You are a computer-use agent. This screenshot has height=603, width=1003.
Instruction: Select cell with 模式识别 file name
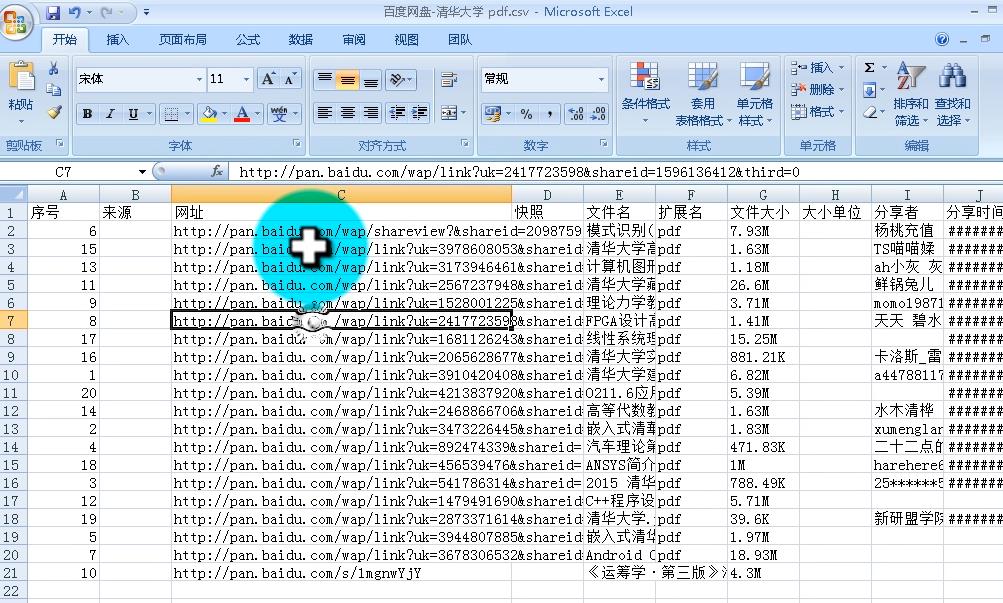point(619,230)
